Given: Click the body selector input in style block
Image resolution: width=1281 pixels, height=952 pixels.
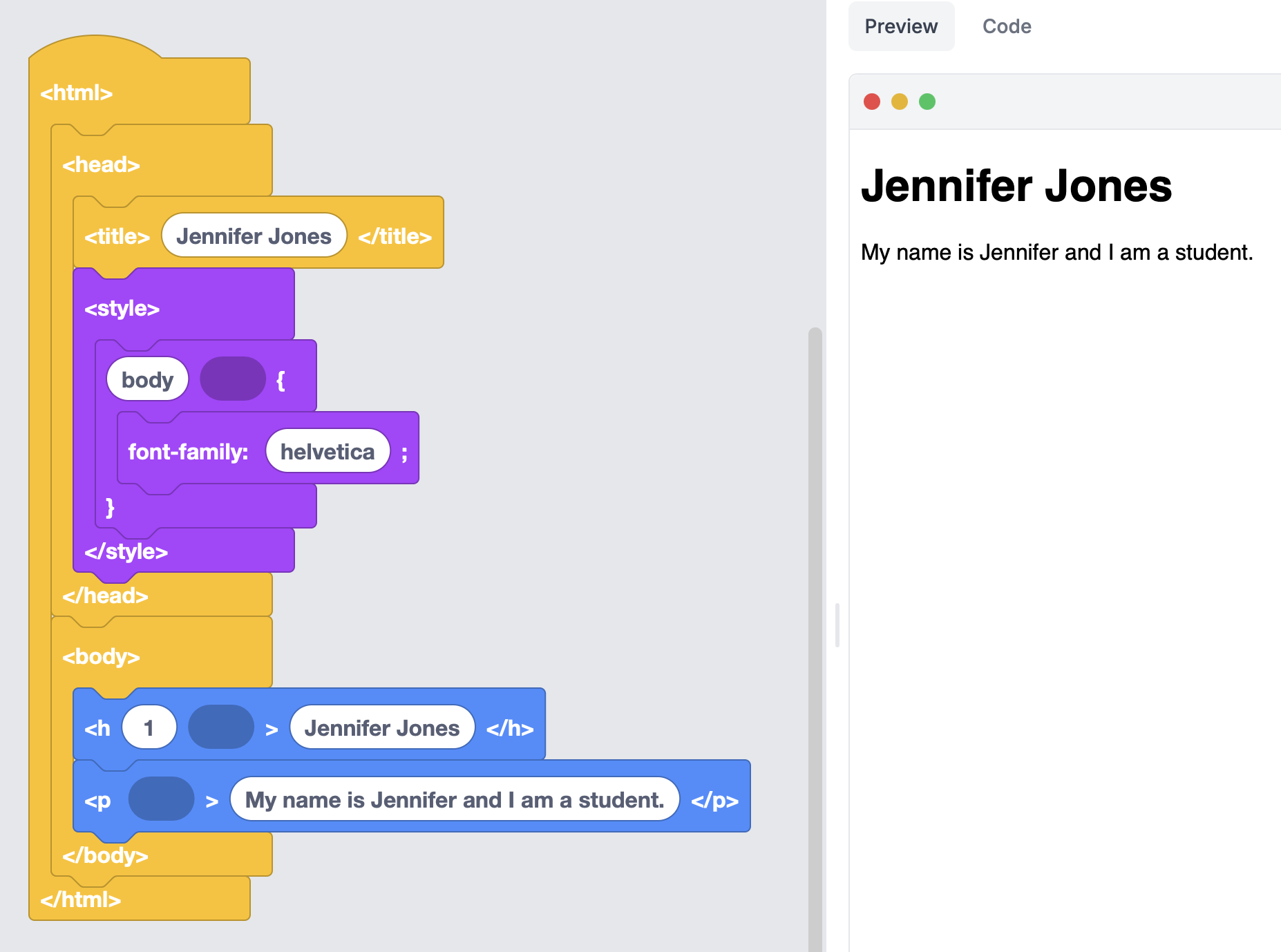Looking at the screenshot, I should click(x=147, y=379).
